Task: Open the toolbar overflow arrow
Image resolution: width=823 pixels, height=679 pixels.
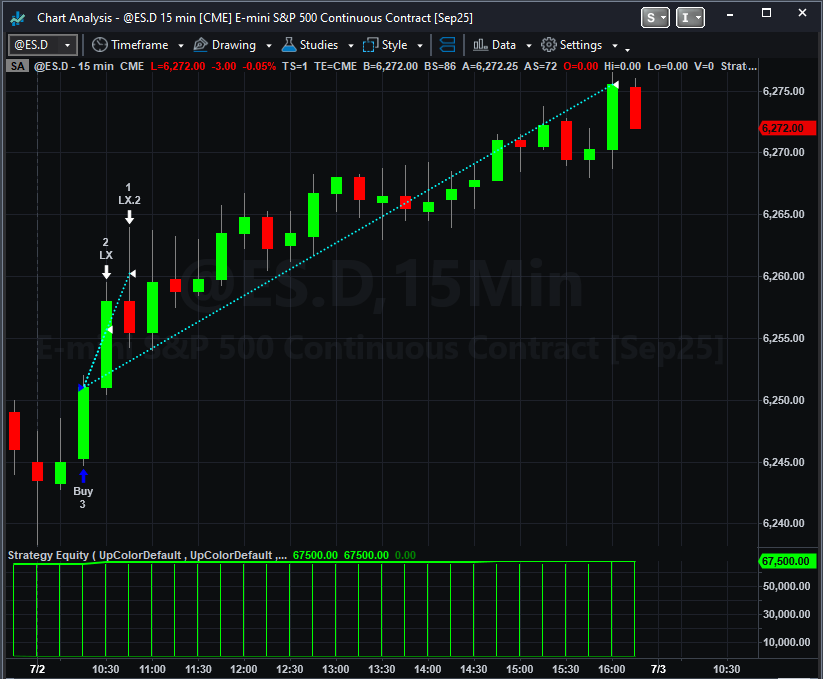Action: [x=627, y=49]
